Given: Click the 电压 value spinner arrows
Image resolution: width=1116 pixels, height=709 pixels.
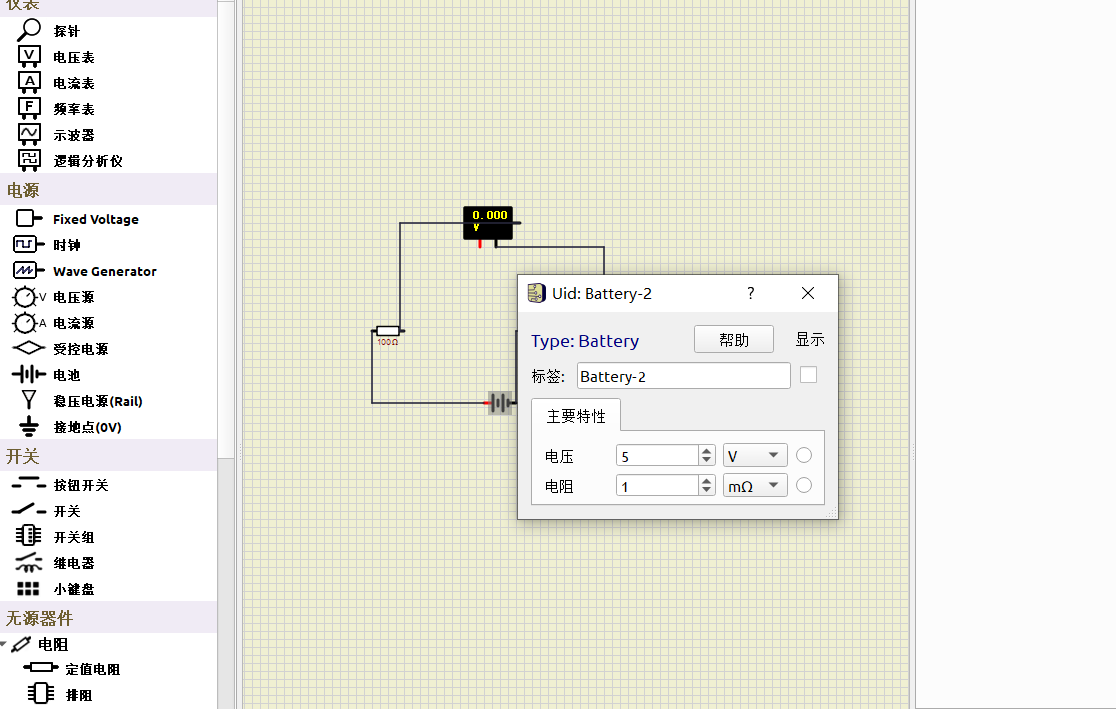Looking at the screenshot, I should (x=707, y=456).
